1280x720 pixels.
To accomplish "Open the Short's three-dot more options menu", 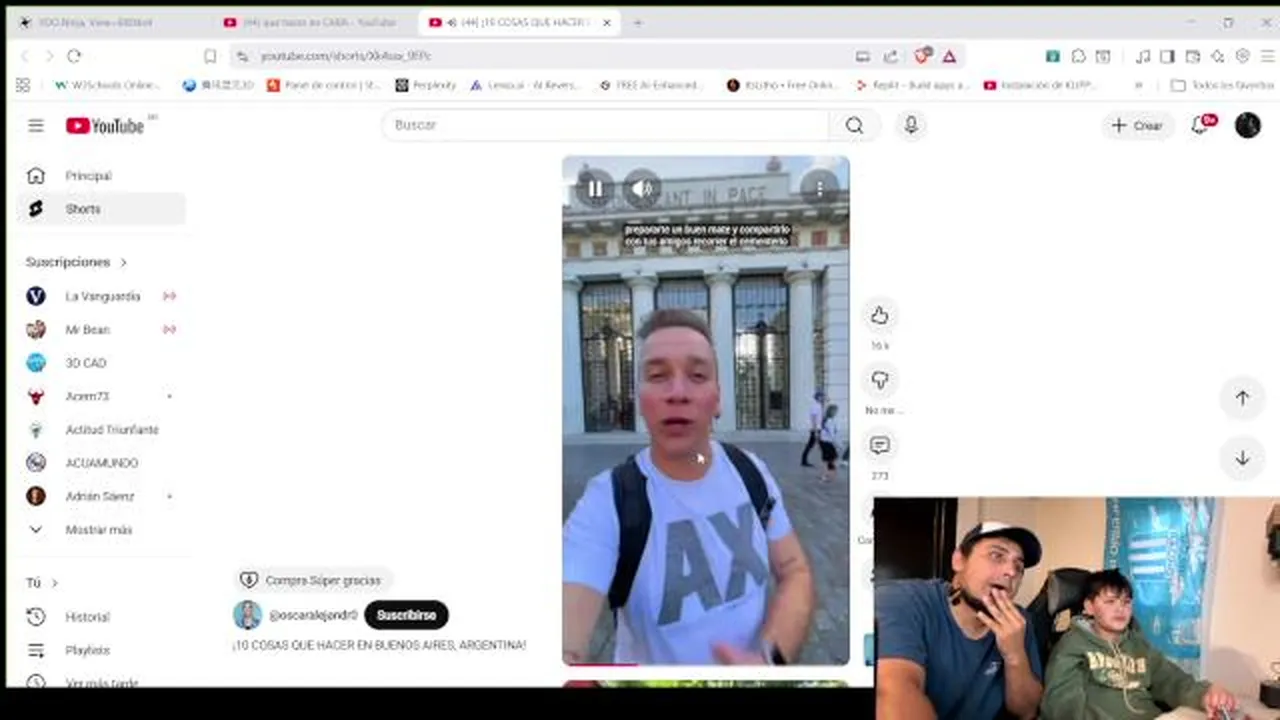I will pyautogui.click(x=820, y=188).
